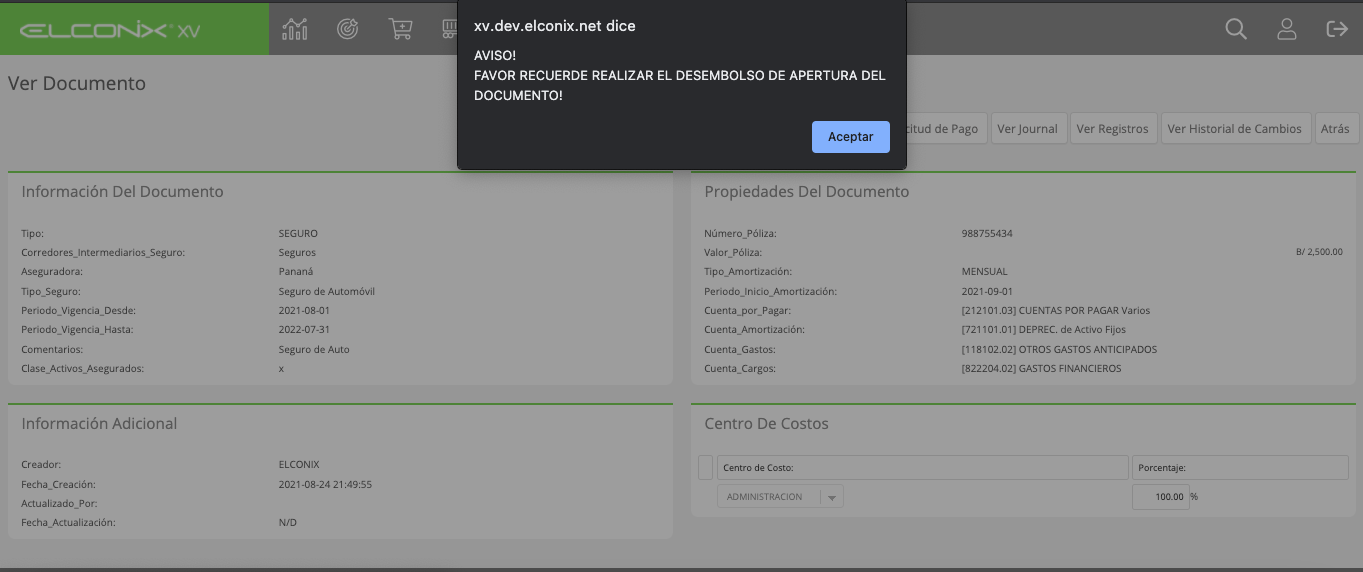Open Ver Historial de Cambios
The width and height of the screenshot is (1363, 572).
(x=1235, y=128)
